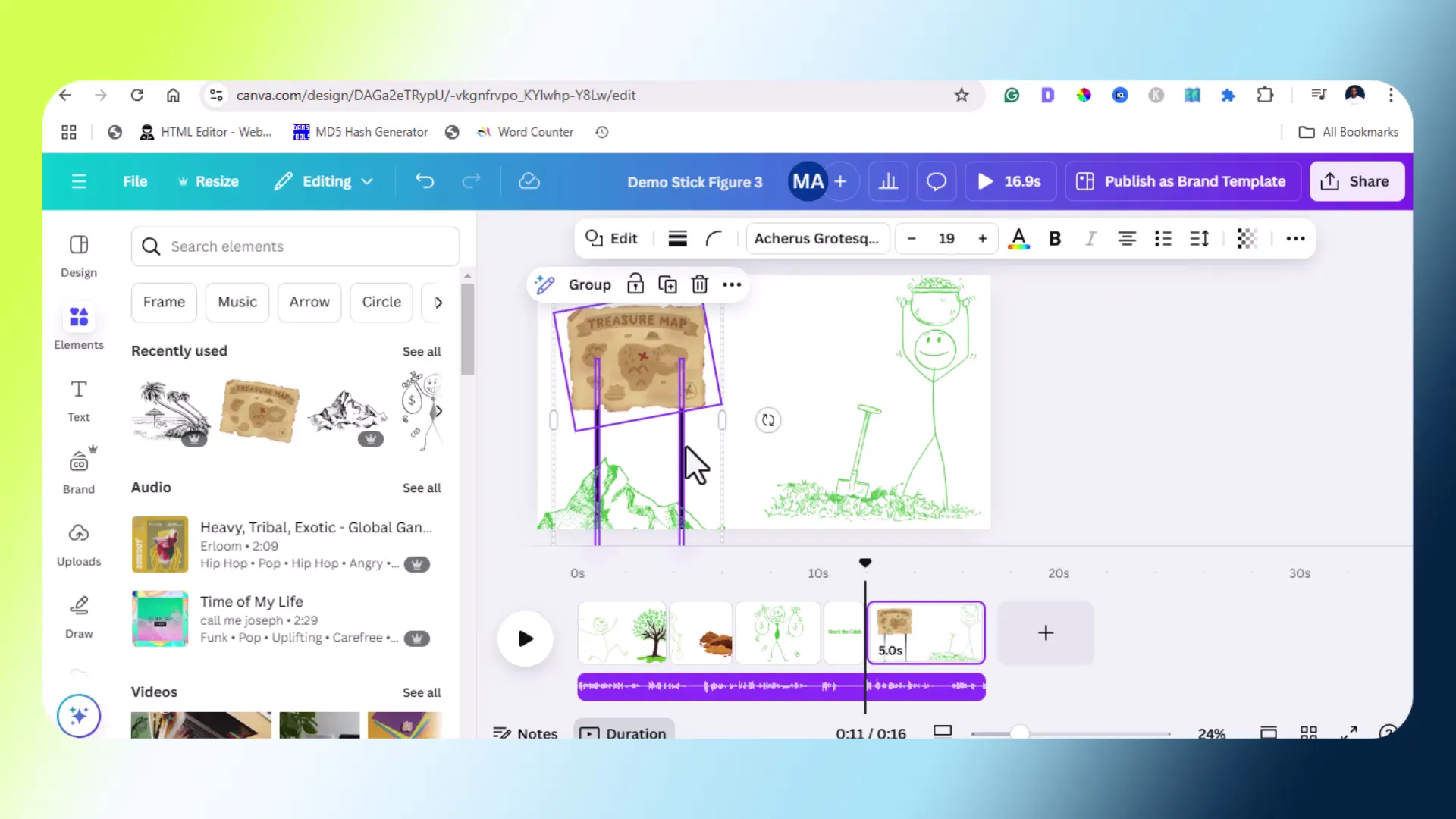
Task: See all Audio items
Action: [422, 488]
